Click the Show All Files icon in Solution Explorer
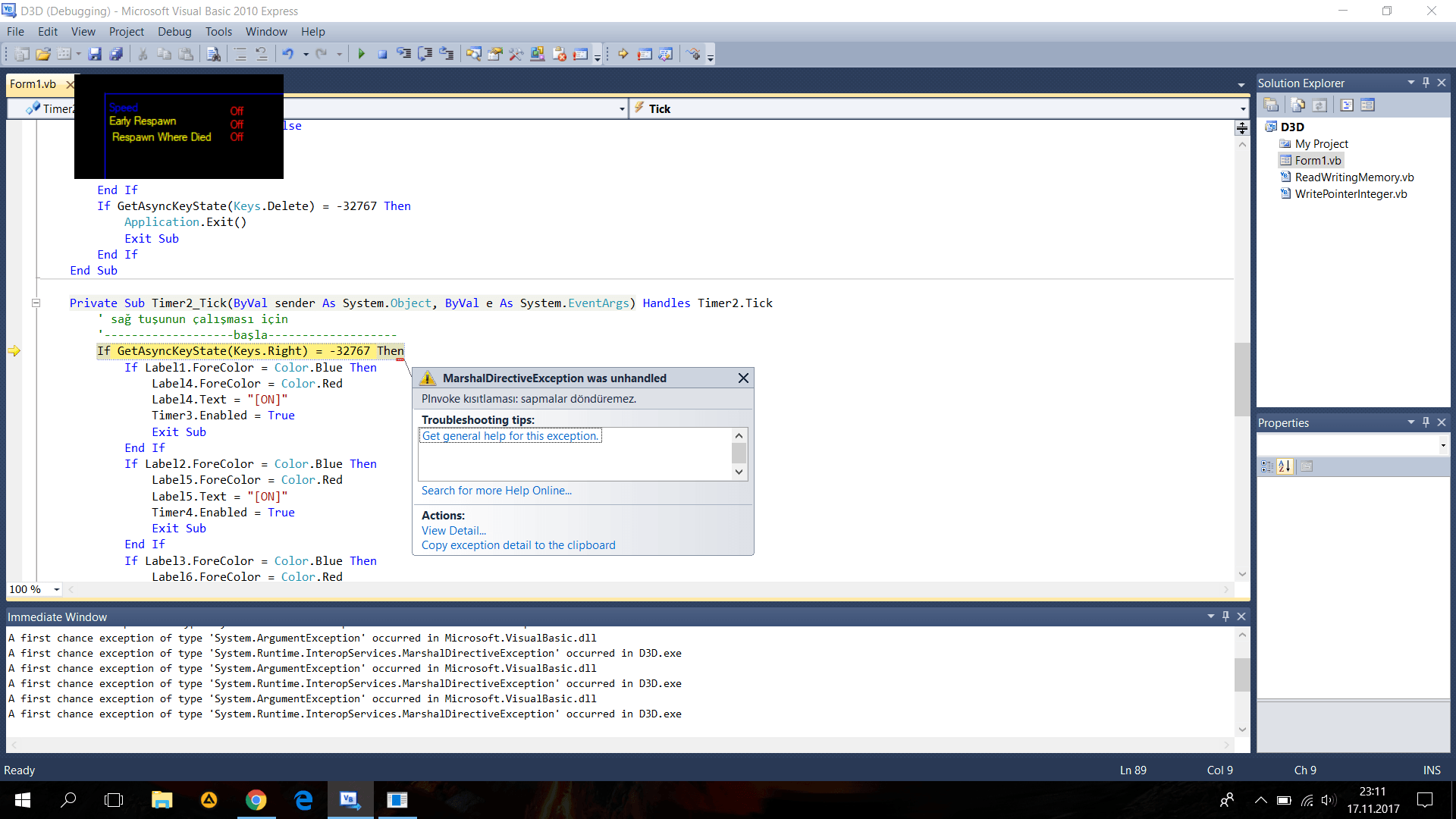 (1298, 105)
